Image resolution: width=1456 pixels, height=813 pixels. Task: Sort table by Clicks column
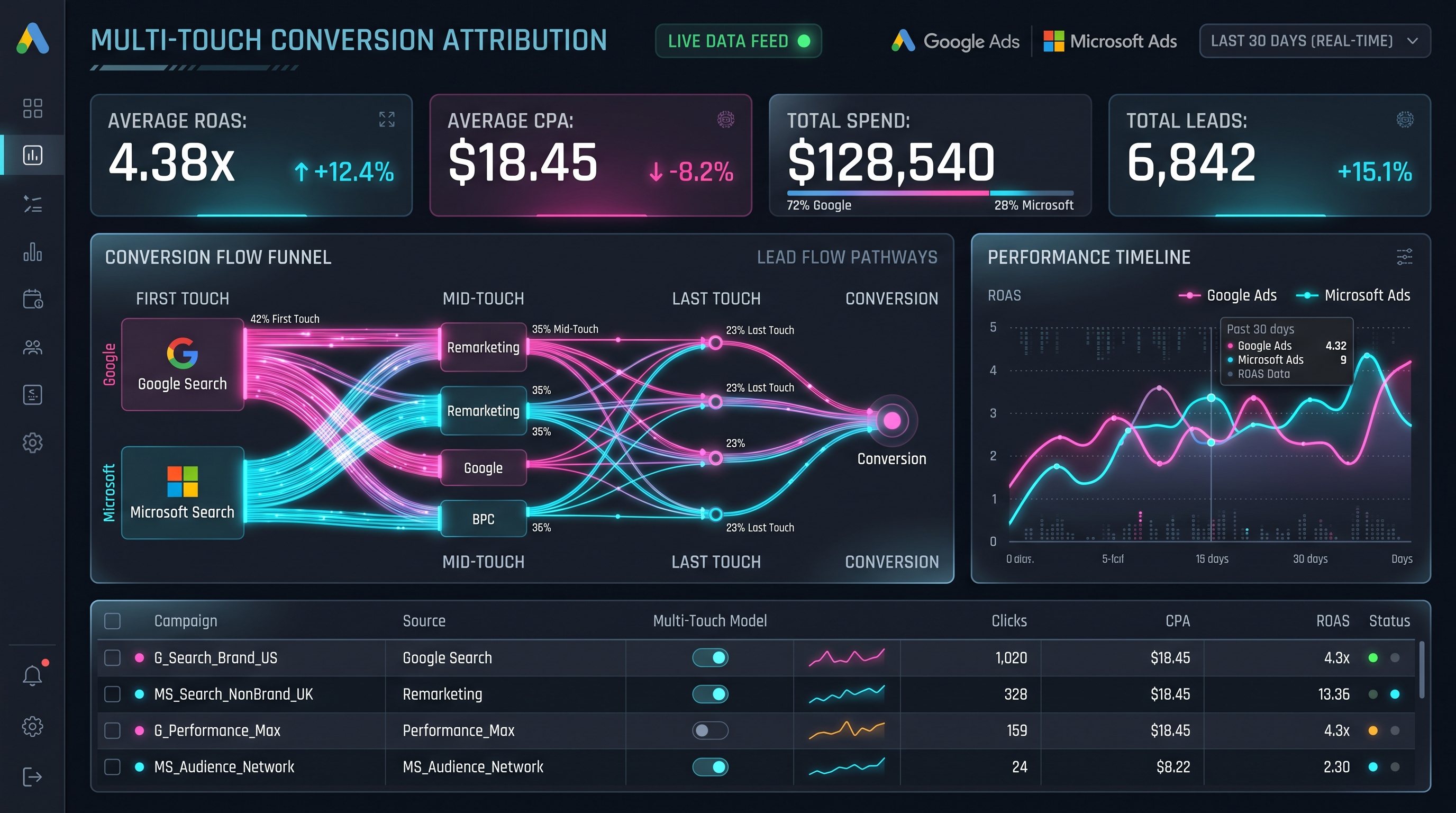click(x=1009, y=621)
